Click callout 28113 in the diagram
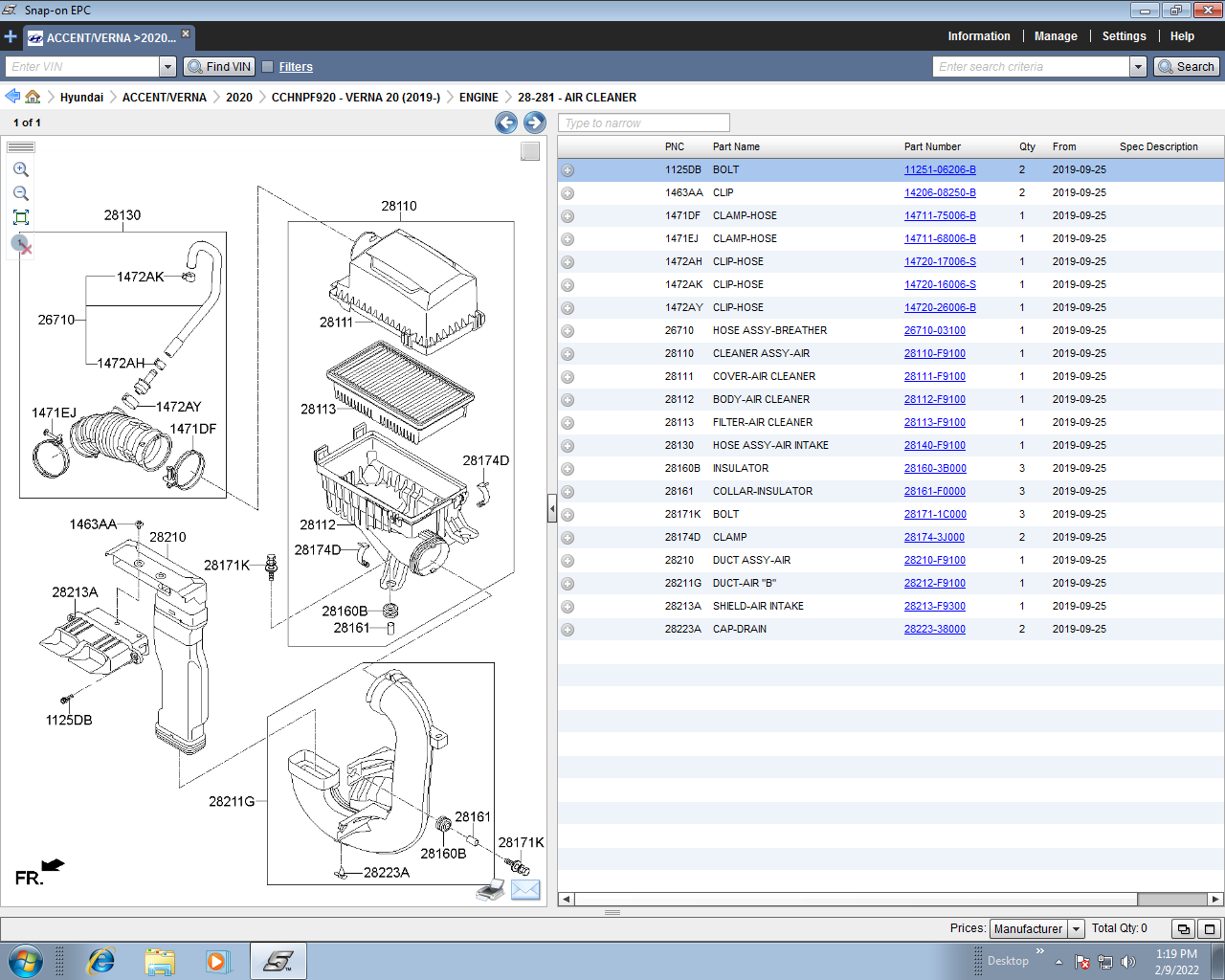This screenshot has height=980, width=1225. pyautogui.click(x=318, y=409)
